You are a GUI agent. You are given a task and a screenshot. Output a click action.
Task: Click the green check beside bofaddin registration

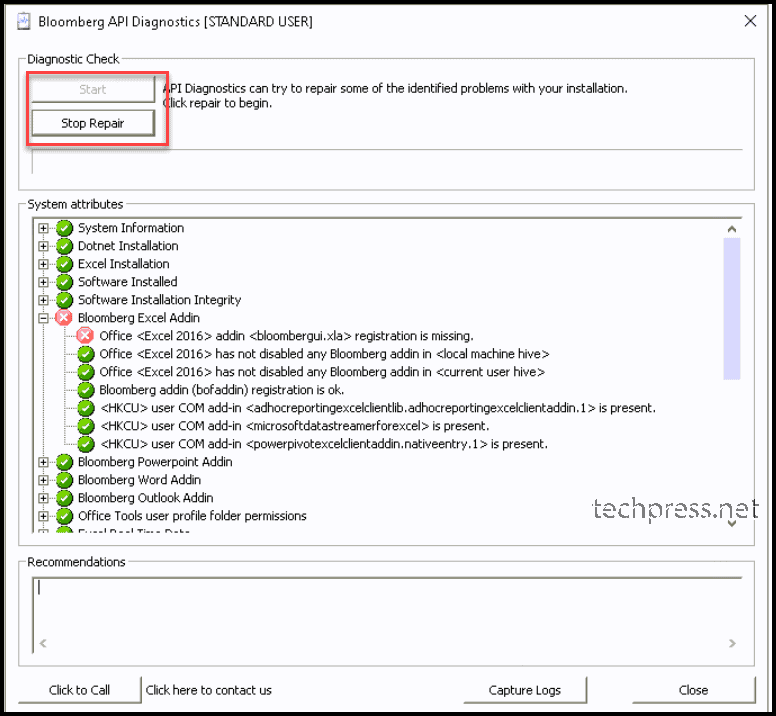coord(86,390)
